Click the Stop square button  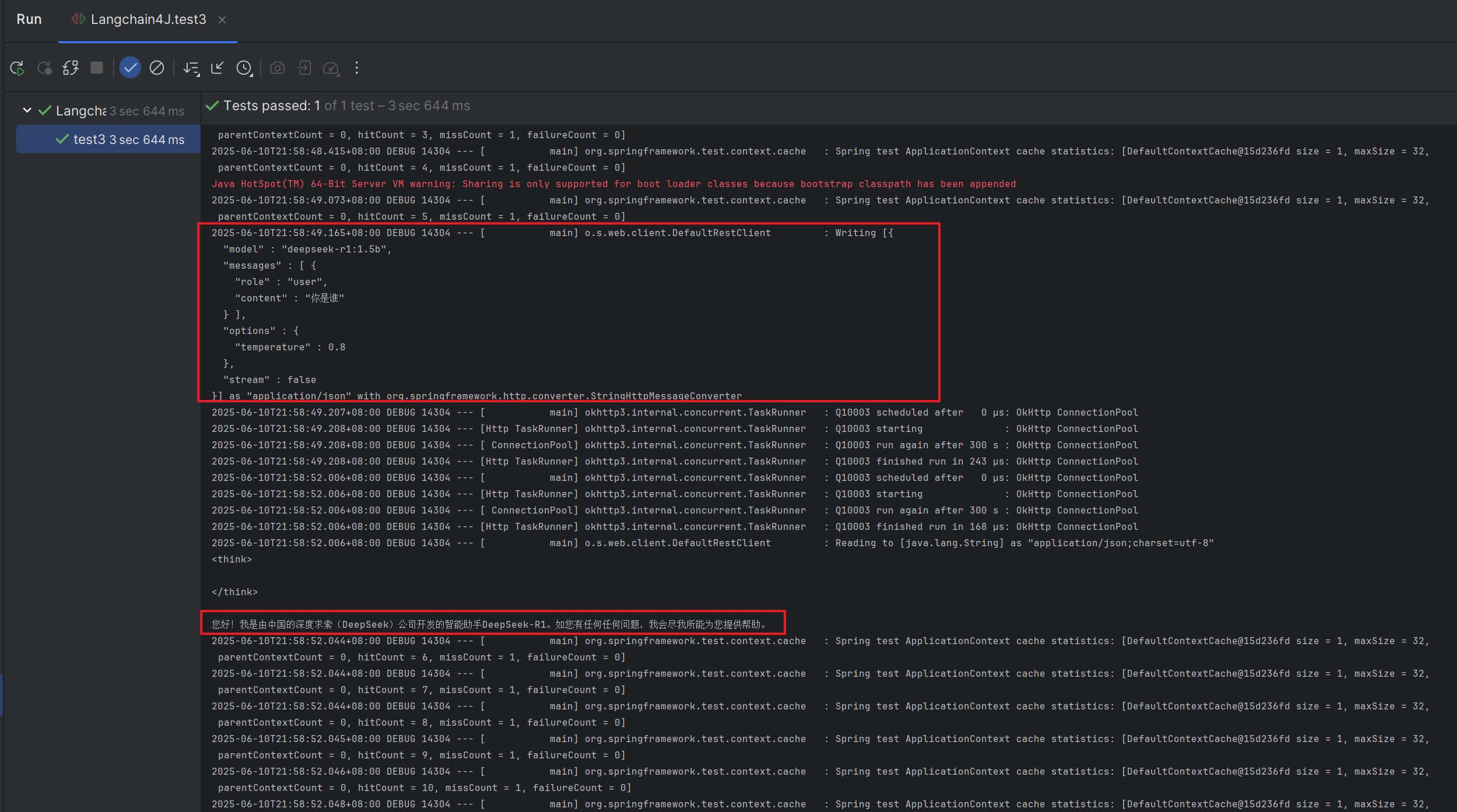pyautogui.click(x=97, y=68)
